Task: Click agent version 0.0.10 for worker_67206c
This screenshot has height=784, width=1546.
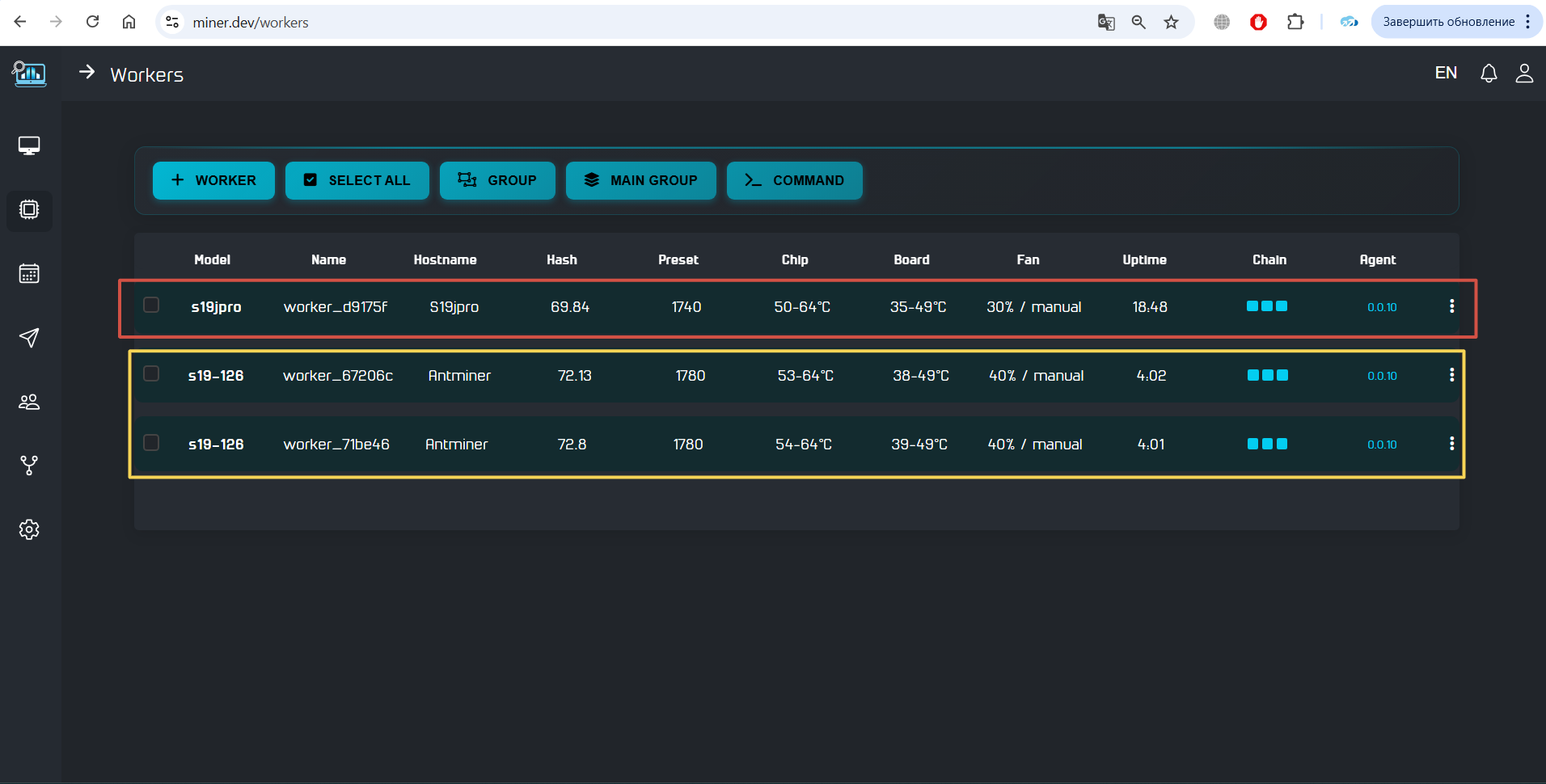Action: coord(1382,376)
